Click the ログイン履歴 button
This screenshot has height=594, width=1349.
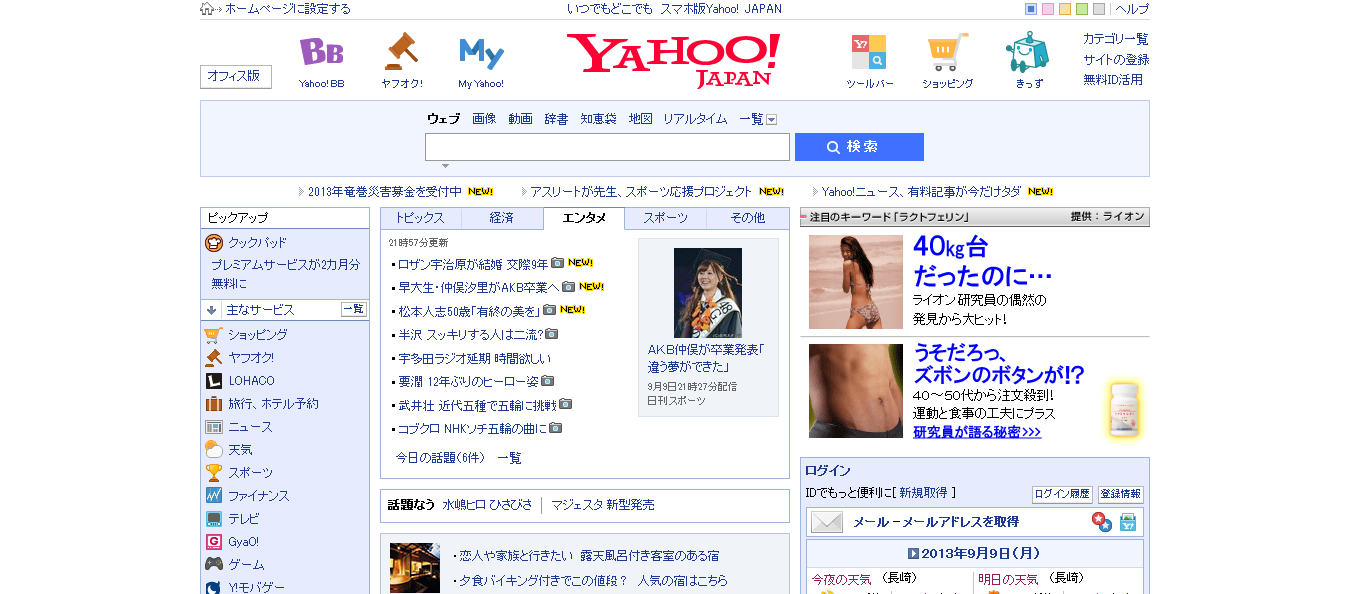coord(1062,494)
